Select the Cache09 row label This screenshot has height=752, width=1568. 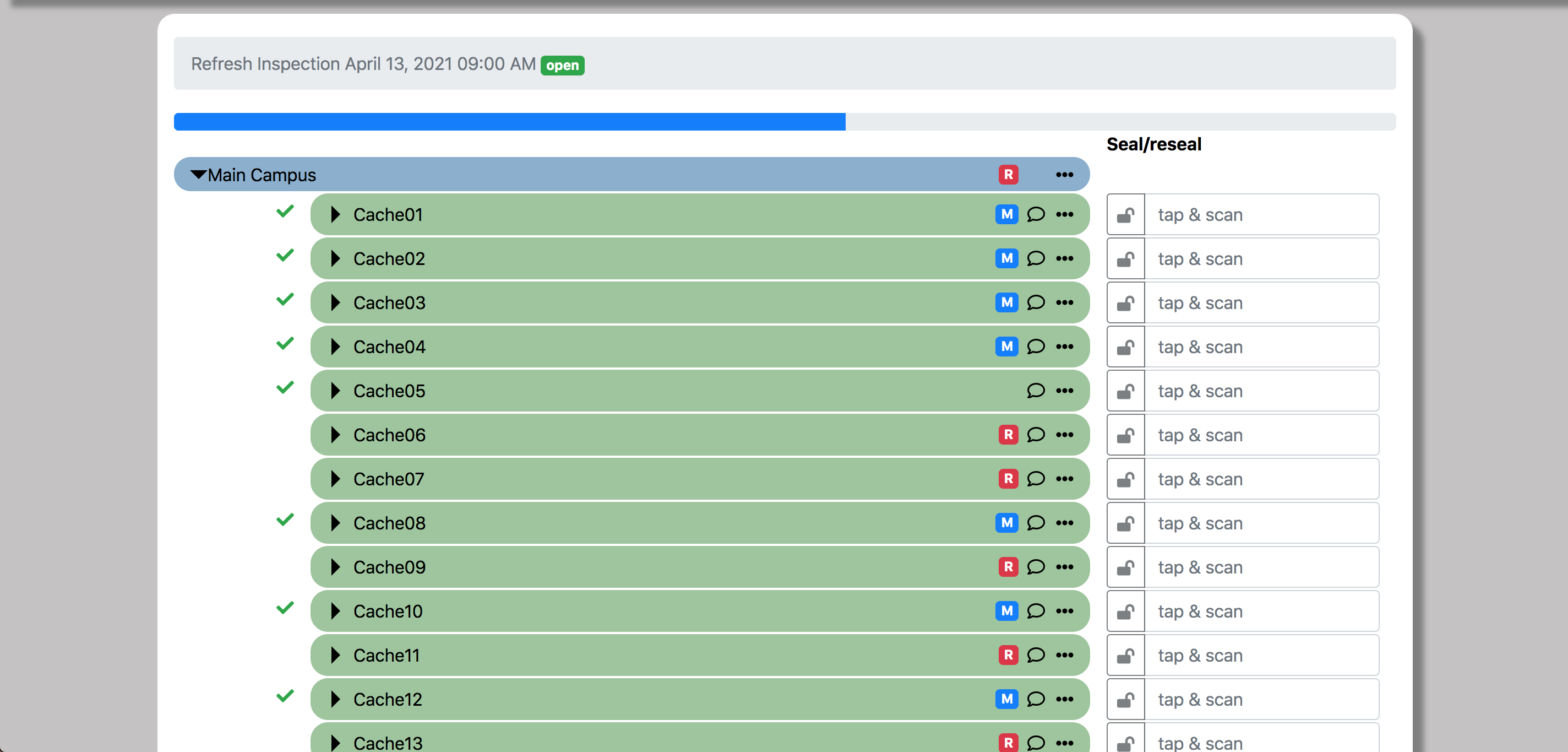[390, 567]
